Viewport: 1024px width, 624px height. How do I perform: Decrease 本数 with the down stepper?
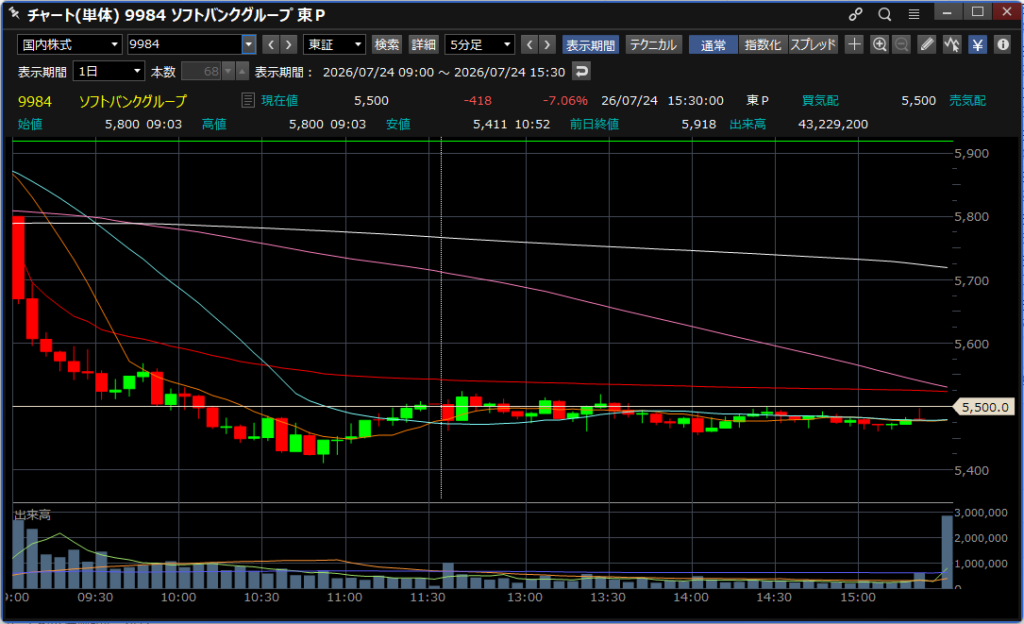point(228,71)
